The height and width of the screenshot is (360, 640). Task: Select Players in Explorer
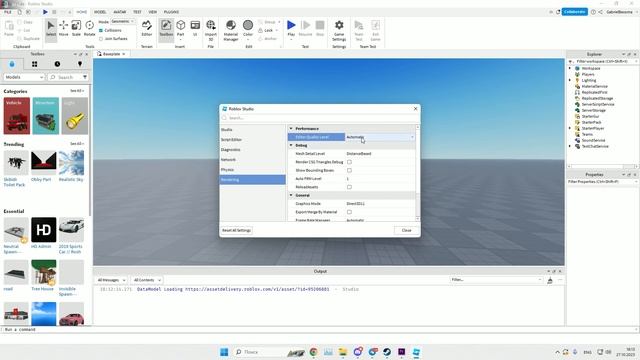[x=588, y=74]
